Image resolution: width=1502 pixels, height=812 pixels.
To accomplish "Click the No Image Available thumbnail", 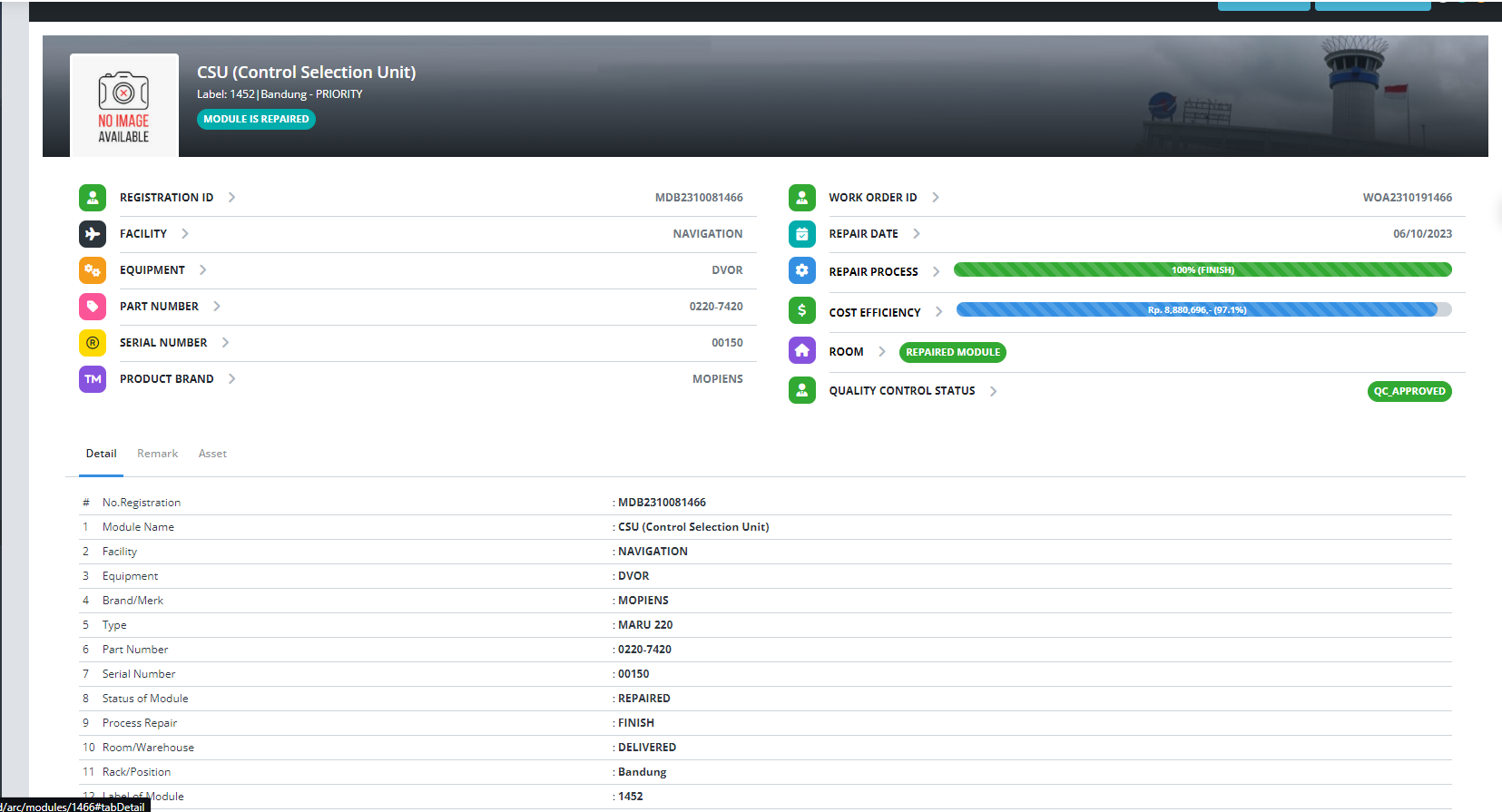I will (x=124, y=105).
